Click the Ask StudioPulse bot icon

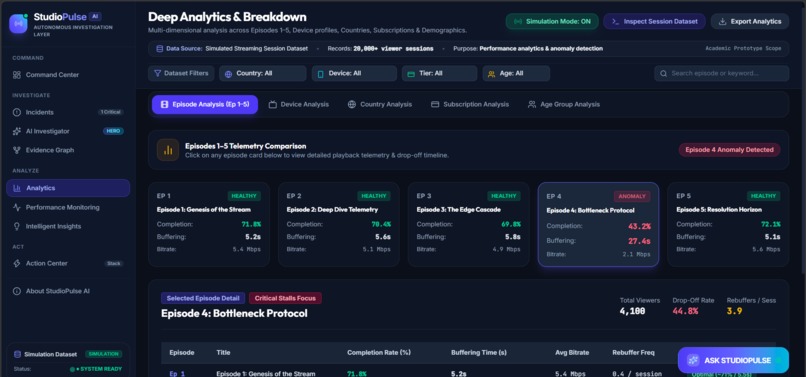[693, 361]
